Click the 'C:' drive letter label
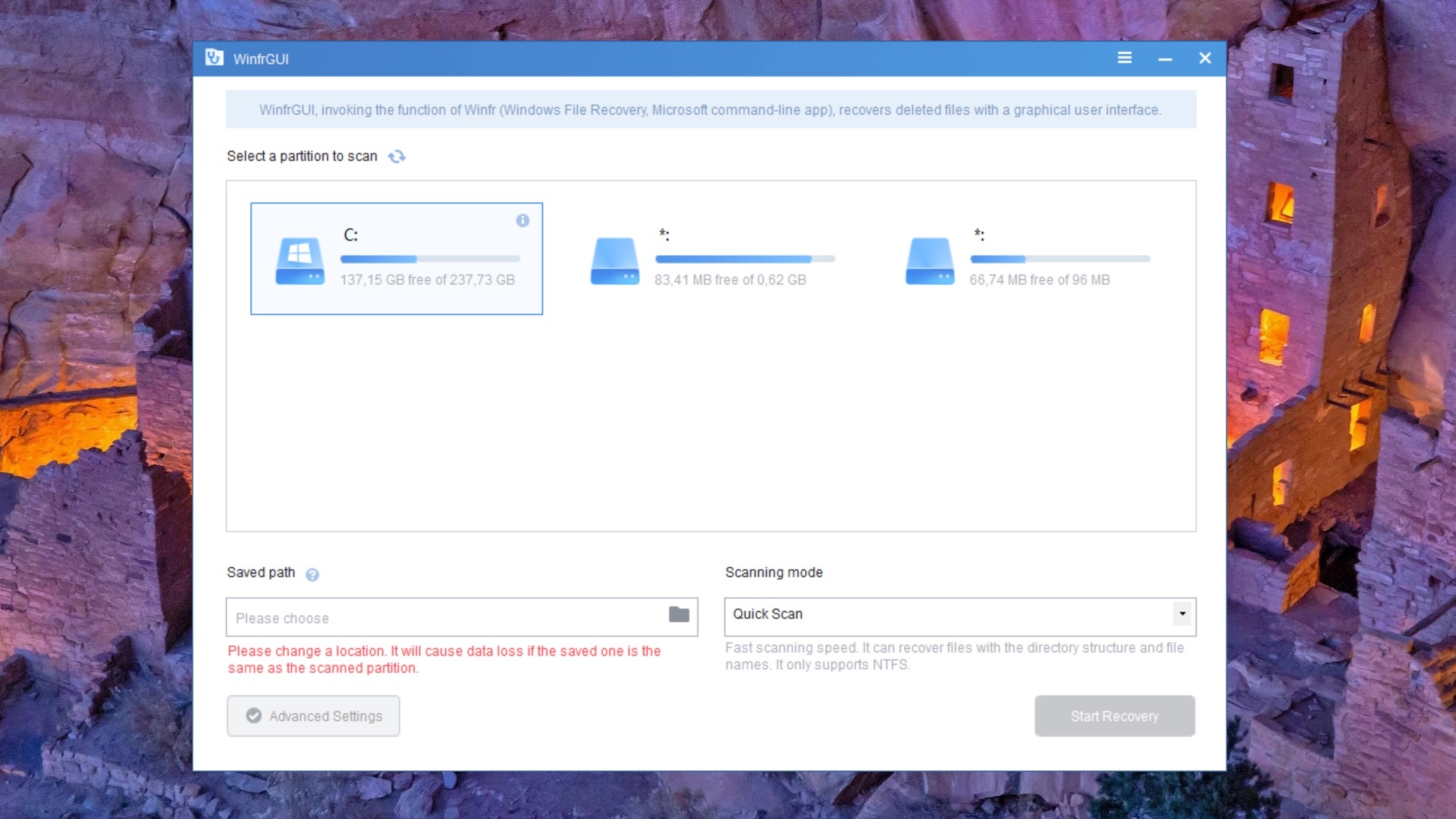 pos(351,235)
